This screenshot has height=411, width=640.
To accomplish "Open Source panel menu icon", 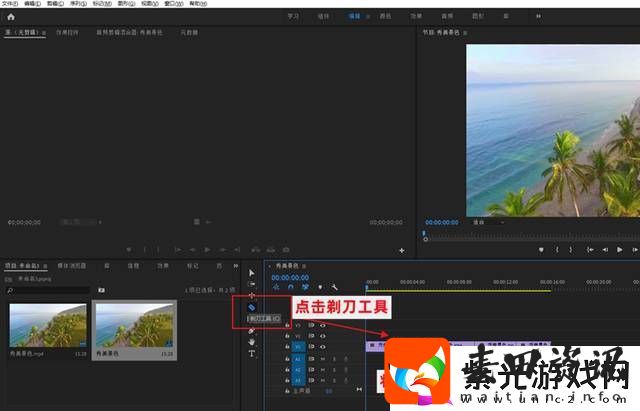I will tap(44, 32).
